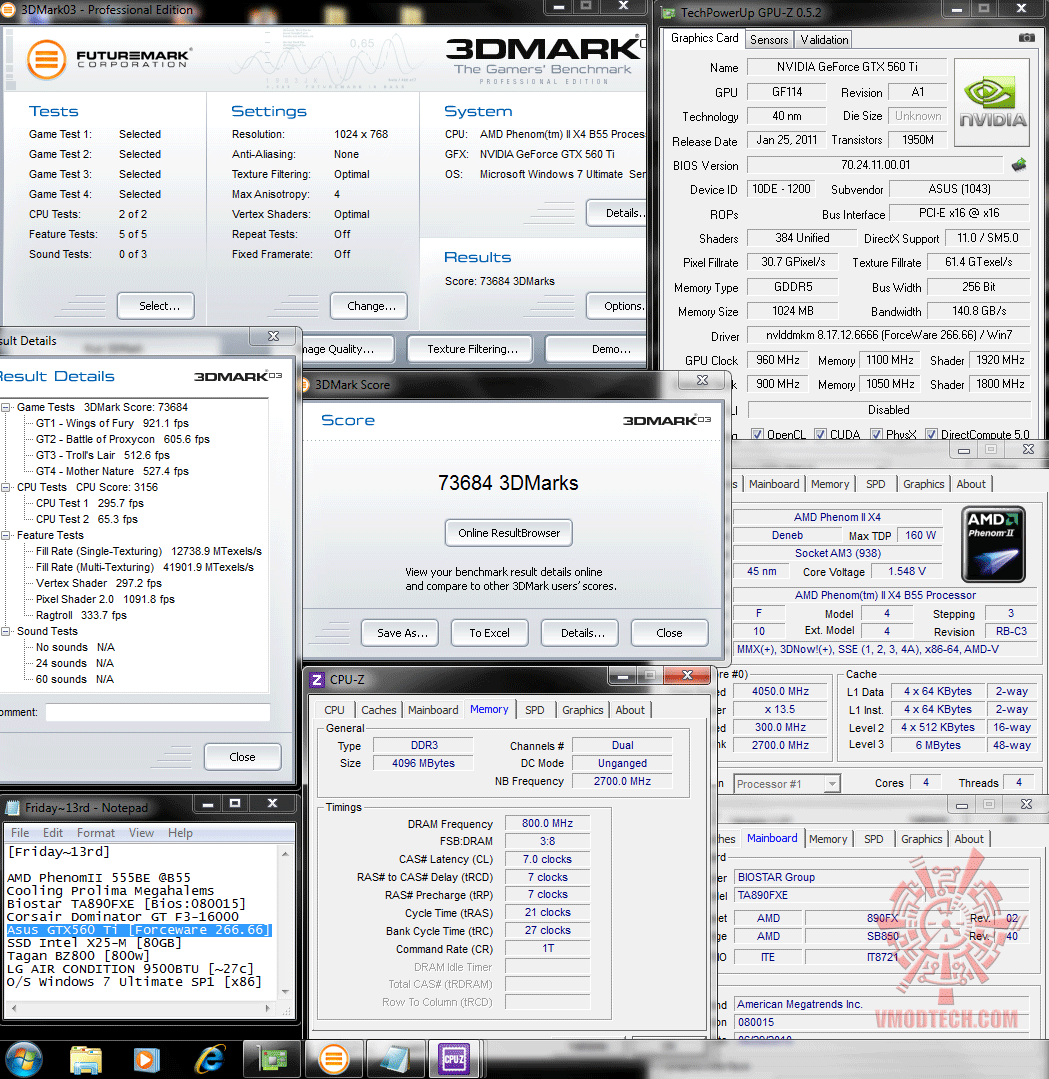Image resolution: width=1049 pixels, height=1079 pixels.
Task: Click the Notepad title bar icon
Action: pos(12,808)
